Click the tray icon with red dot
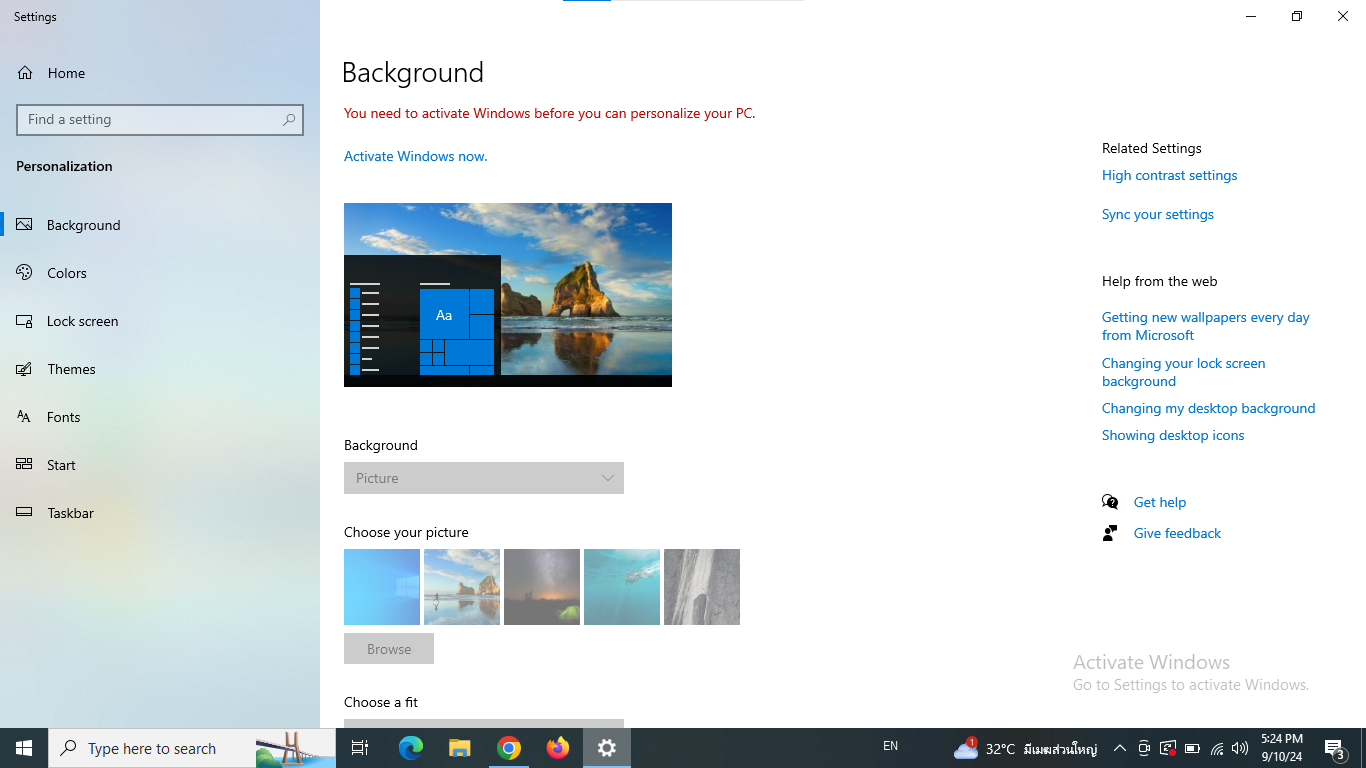 (x=1168, y=748)
